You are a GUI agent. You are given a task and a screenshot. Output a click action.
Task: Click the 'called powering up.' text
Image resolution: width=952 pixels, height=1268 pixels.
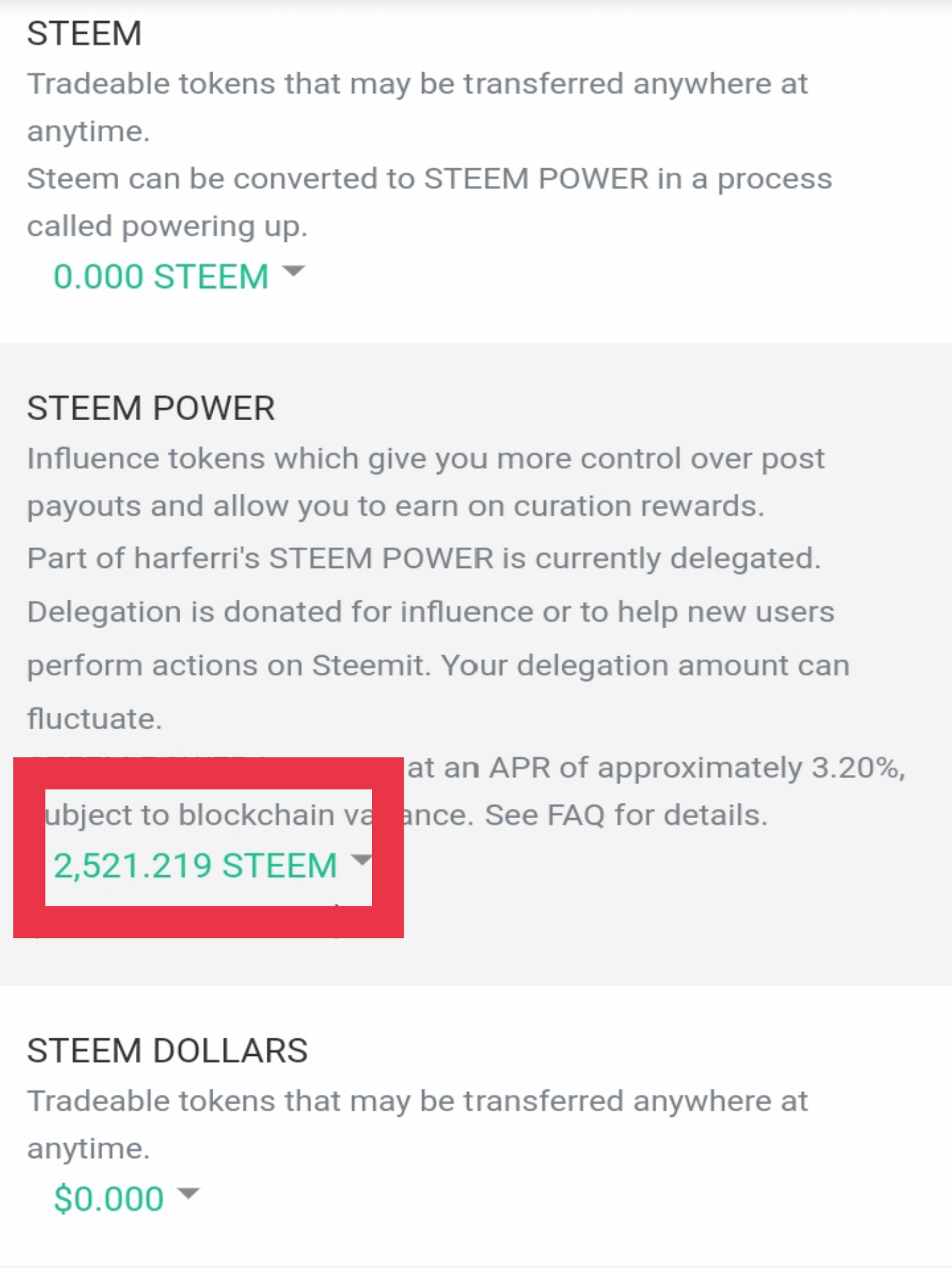(x=167, y=226)
